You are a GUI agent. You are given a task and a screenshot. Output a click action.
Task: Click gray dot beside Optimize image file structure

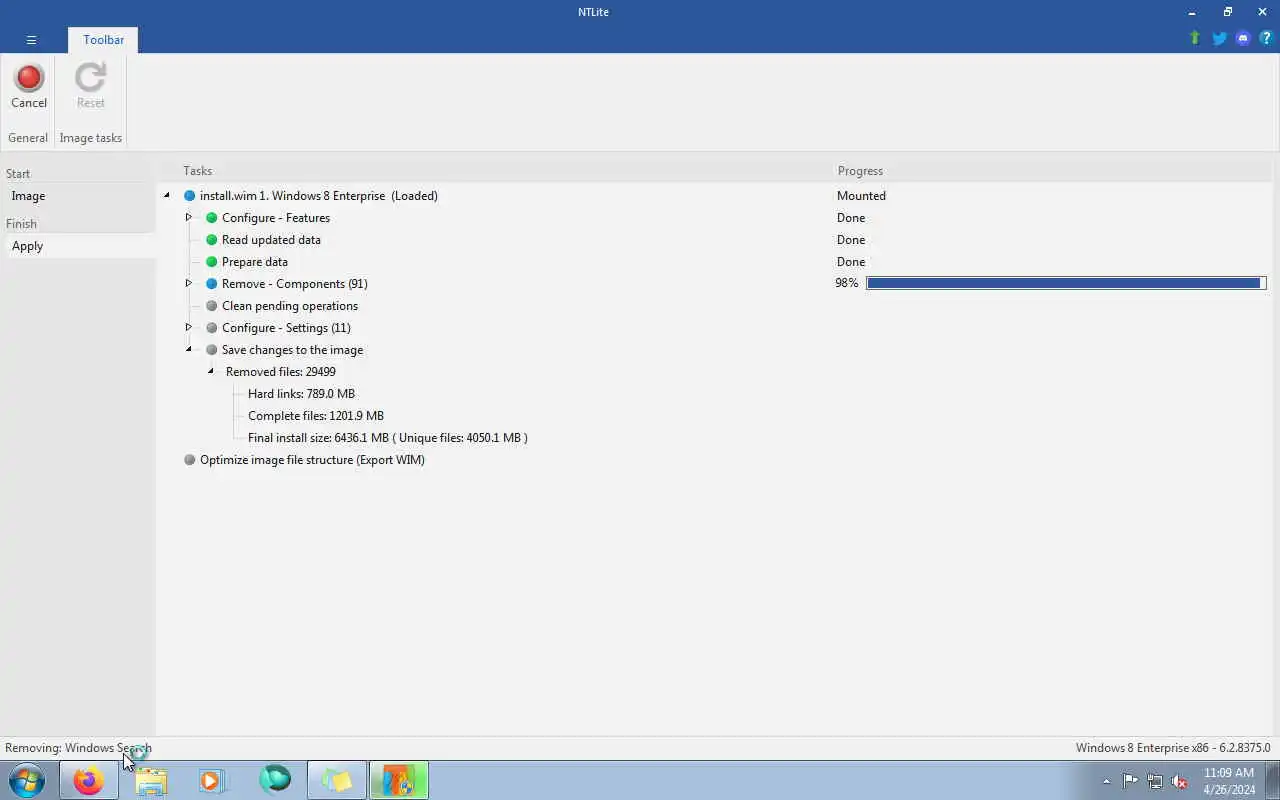pos(189,460)
